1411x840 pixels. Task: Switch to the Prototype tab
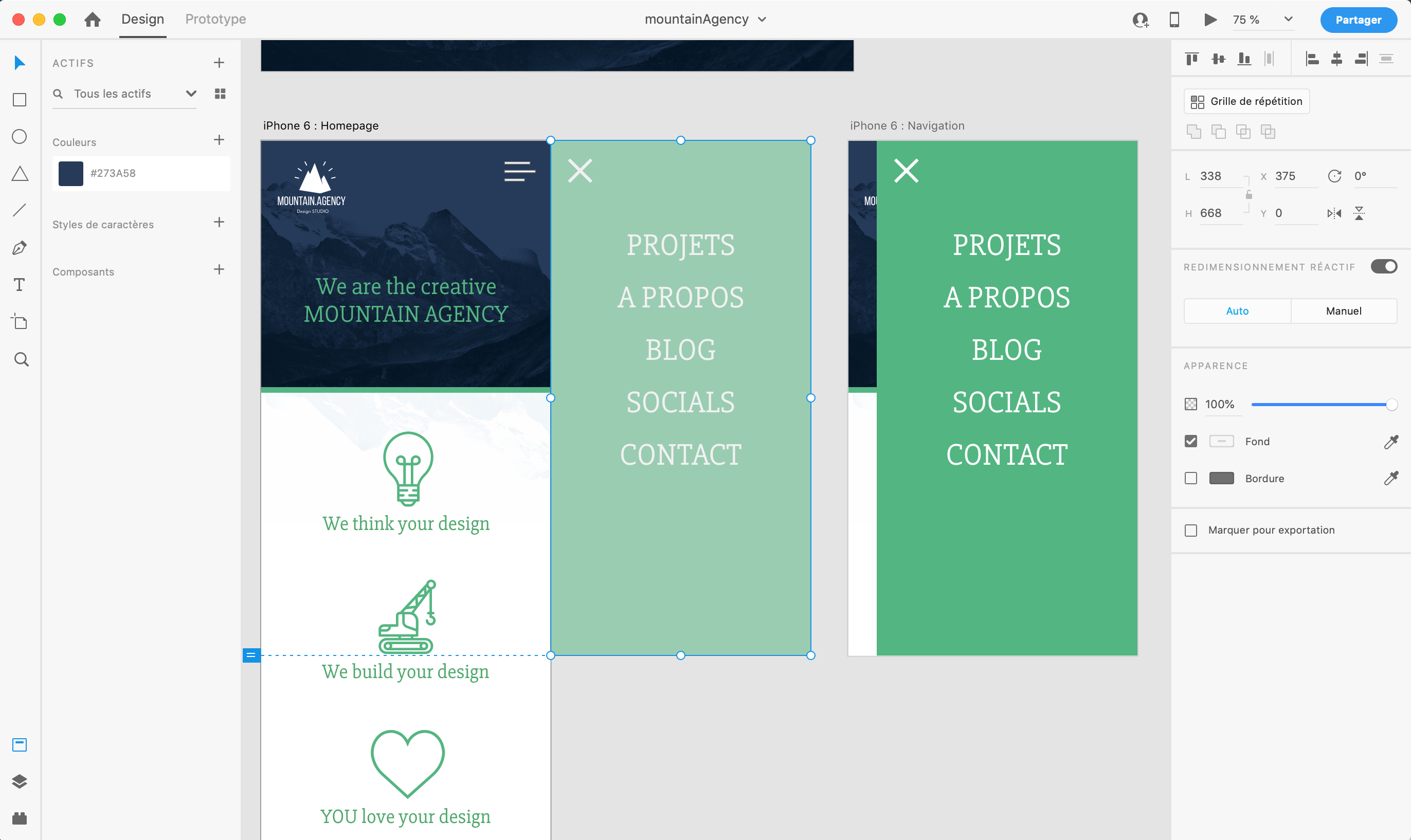coord(216,20)
